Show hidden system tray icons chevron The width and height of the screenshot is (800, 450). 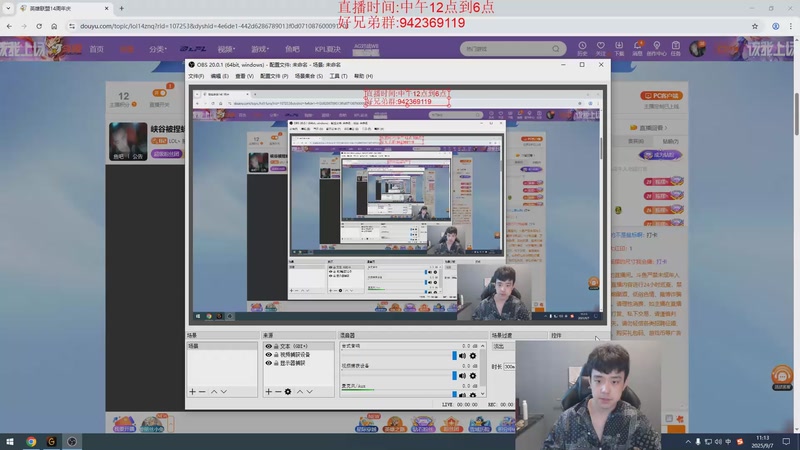click(x=688, y=442)
